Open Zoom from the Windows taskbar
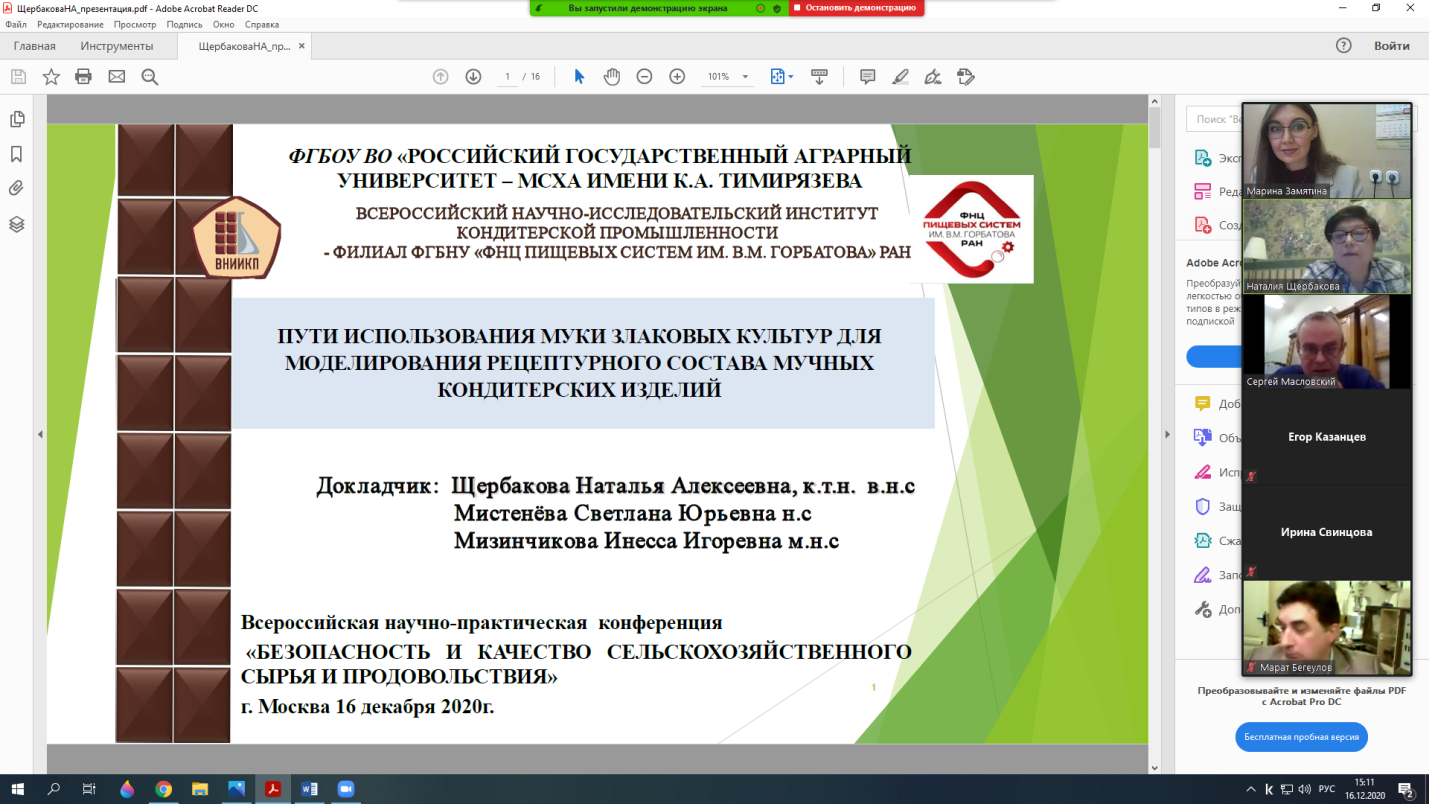1429x804 pixels. [346, 789]
